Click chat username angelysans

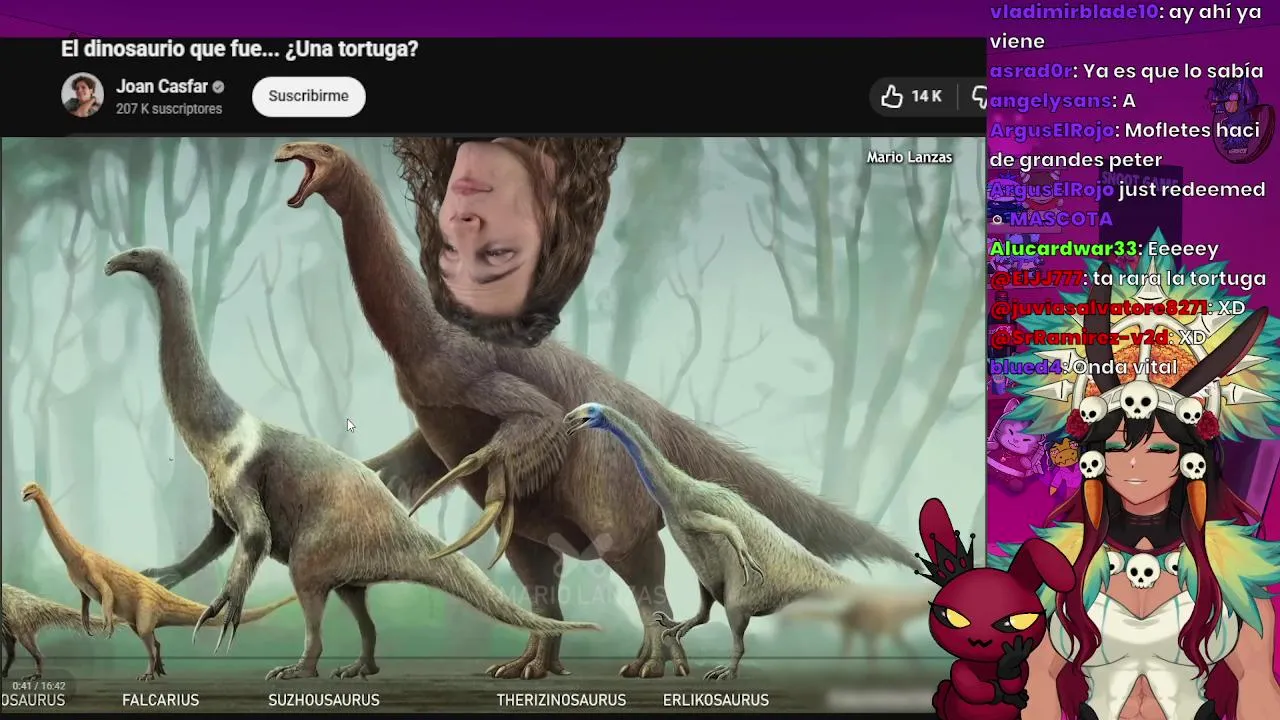pyautogui.click(x=1050, y=101)
